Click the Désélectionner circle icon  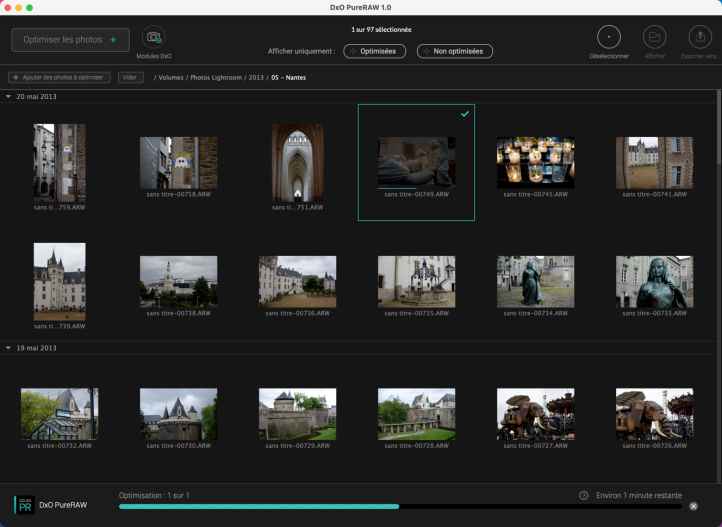click(609, 37)
